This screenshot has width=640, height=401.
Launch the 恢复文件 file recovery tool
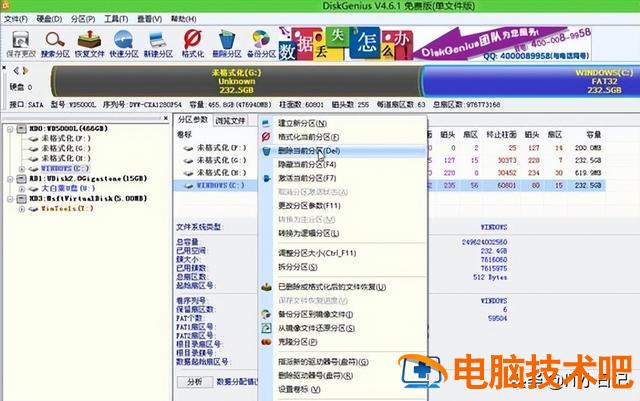click(x=89, y=44)
